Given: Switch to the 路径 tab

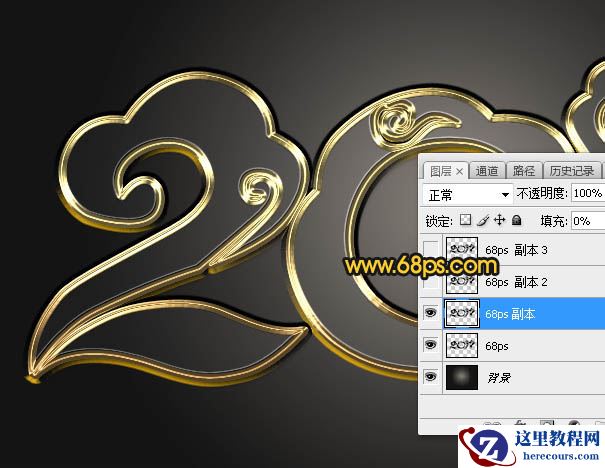Looking at the screenshot, I should point(524,171).
